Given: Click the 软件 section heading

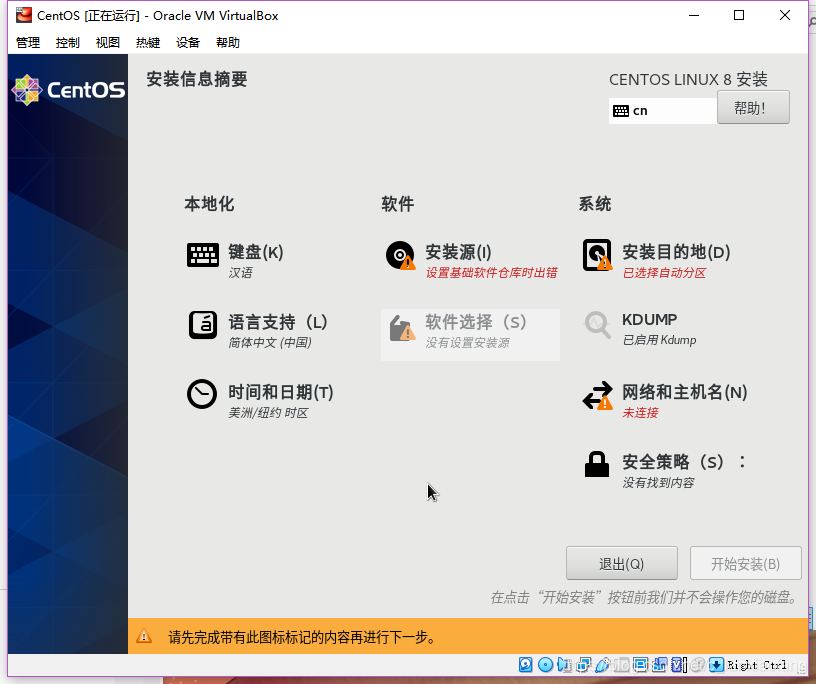Looking at the screenshot, I should tap(398, 204).
